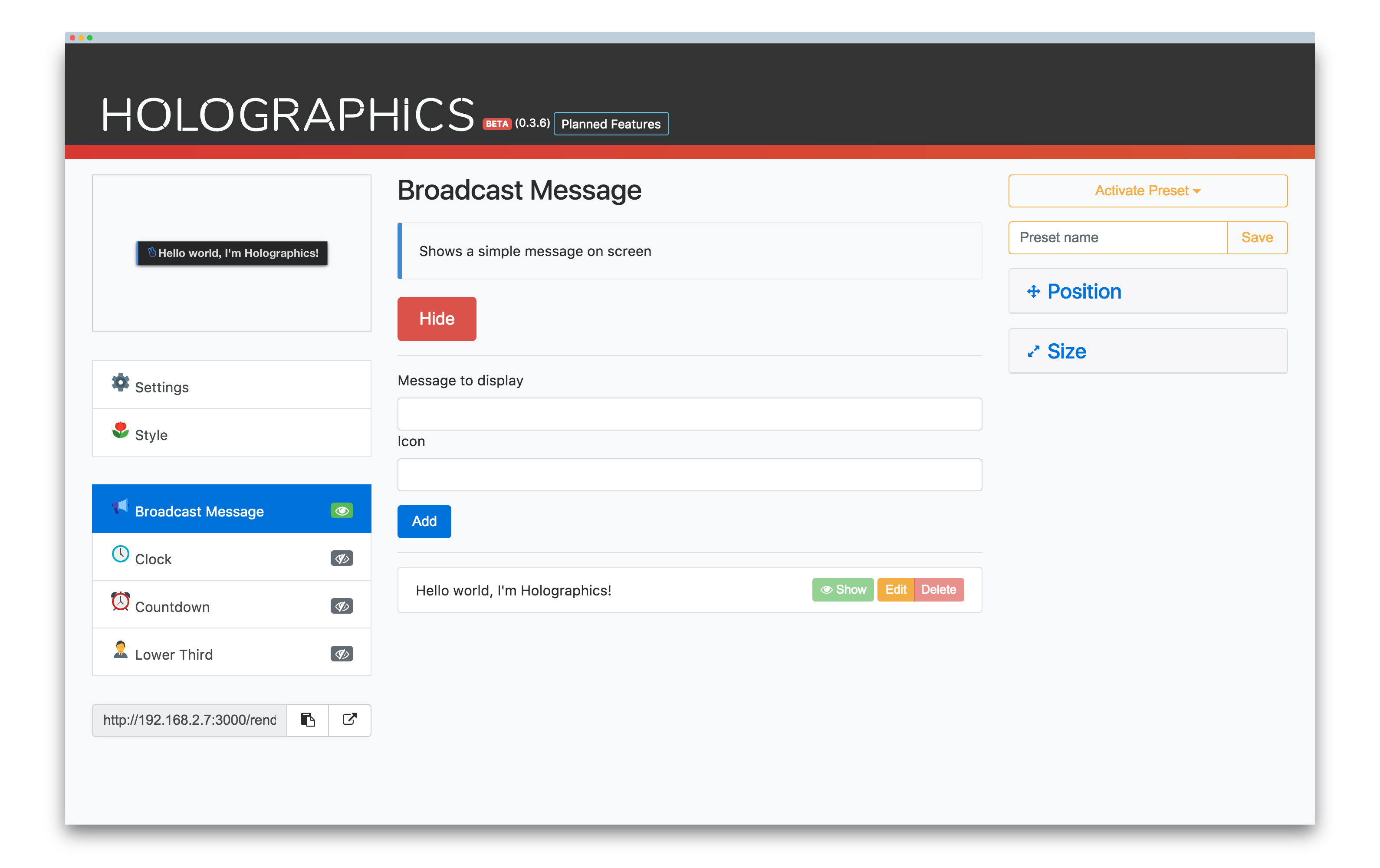
Task: Save the preset name
Action: tap(1257, 237)
